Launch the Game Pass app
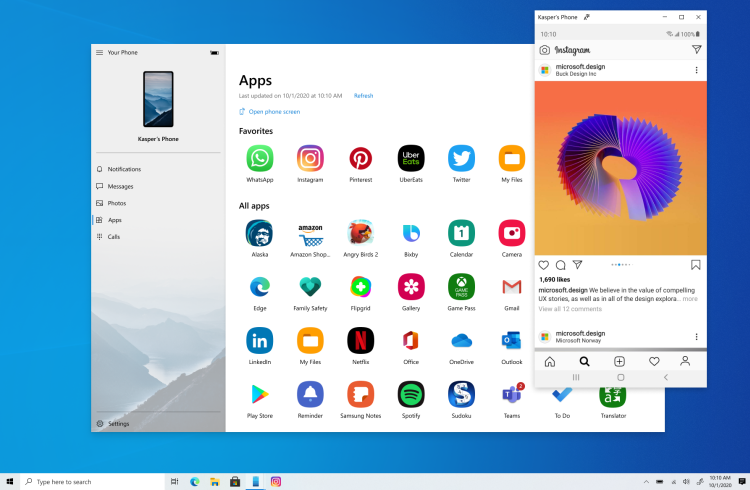750x490 pixels. coord(461,287)
